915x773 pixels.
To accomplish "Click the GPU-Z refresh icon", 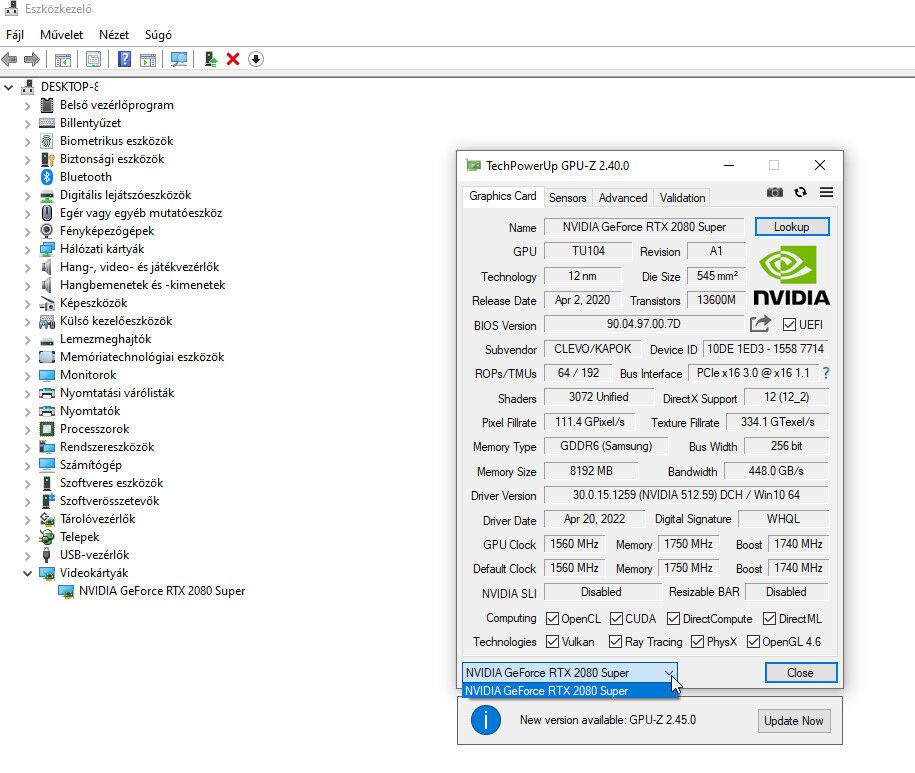I will pos(801,192).
